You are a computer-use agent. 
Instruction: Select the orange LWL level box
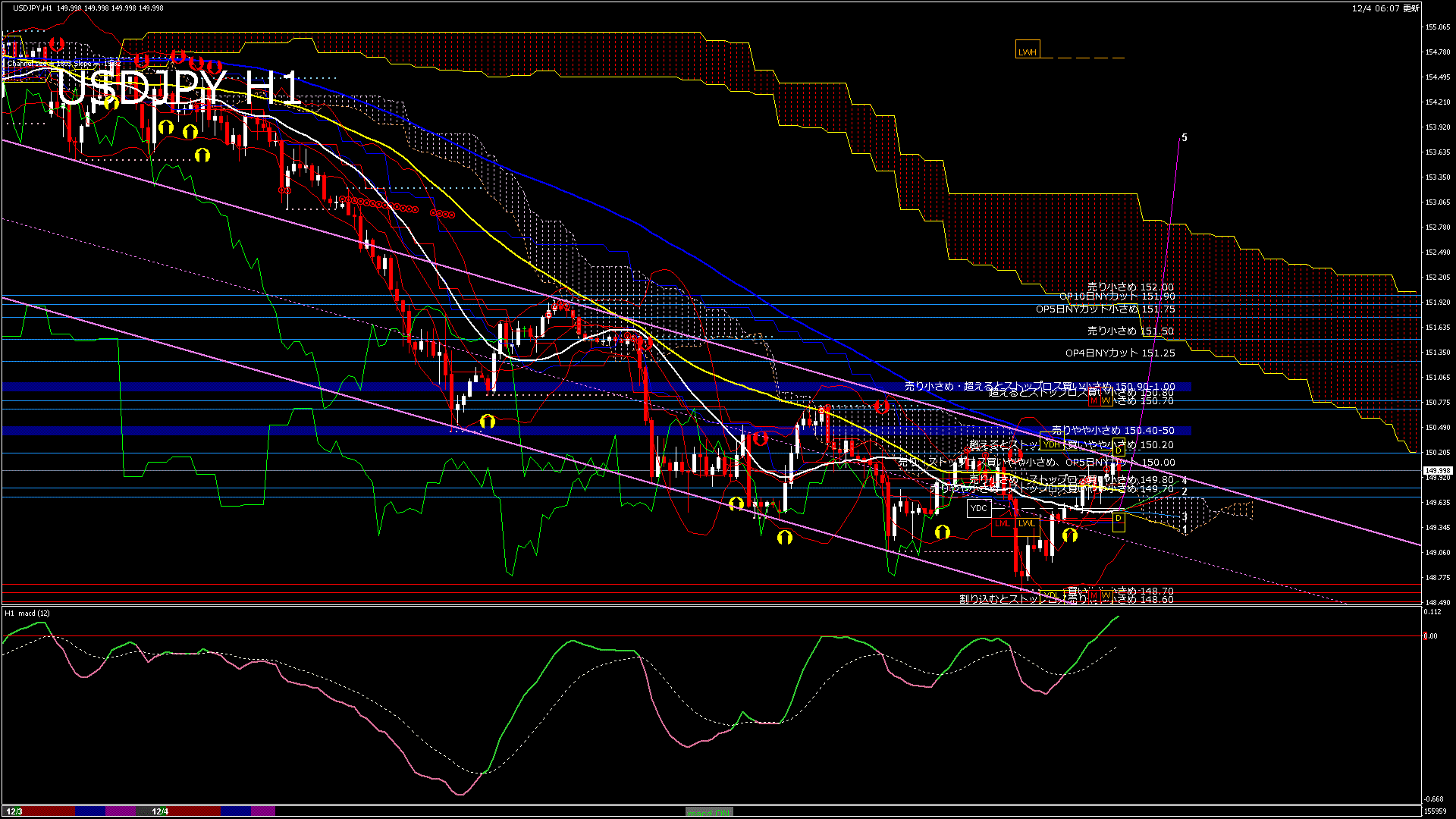click(1027, 523)
